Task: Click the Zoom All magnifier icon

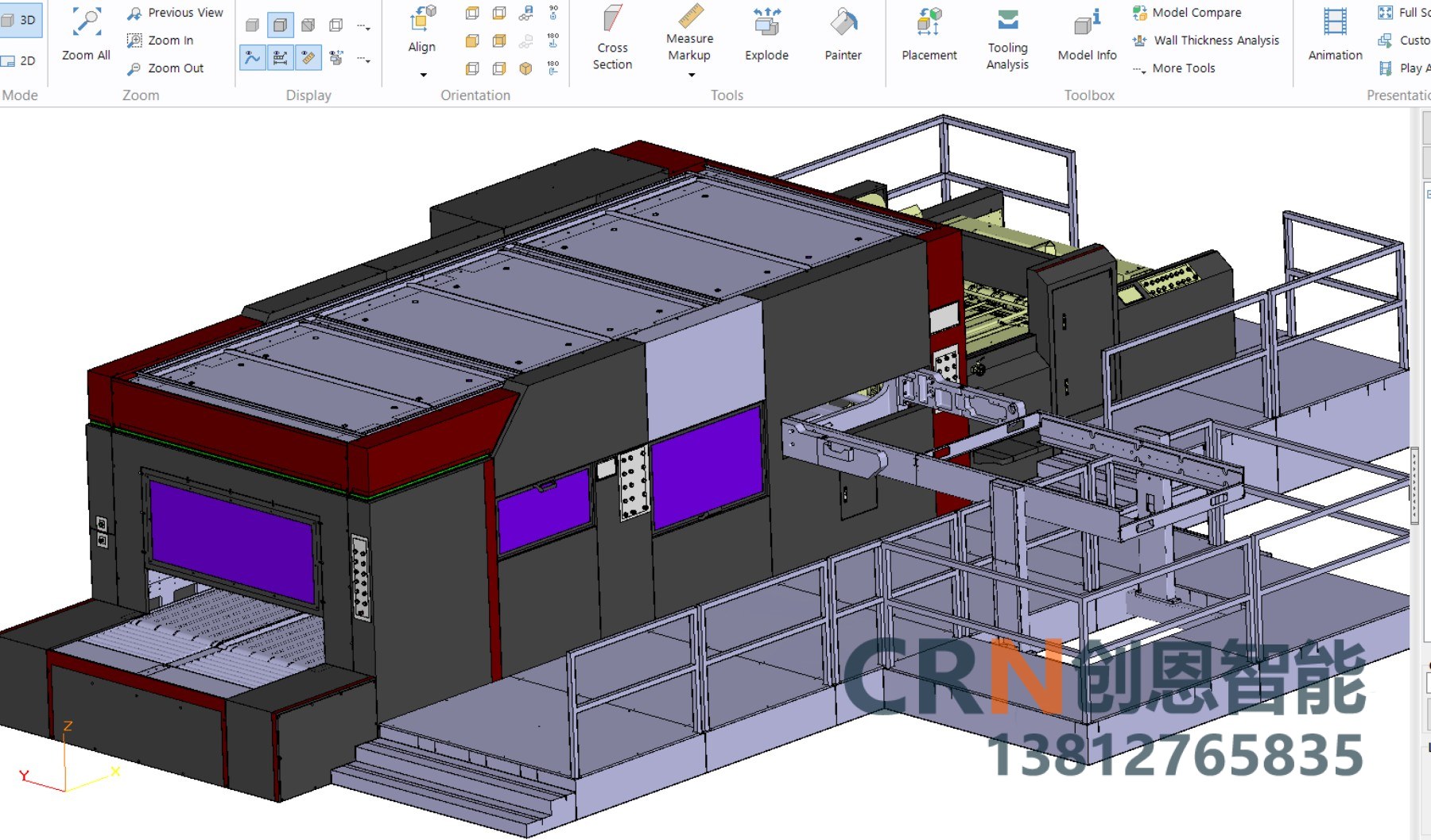Action: pyautogui.click(x=87, y=23)
